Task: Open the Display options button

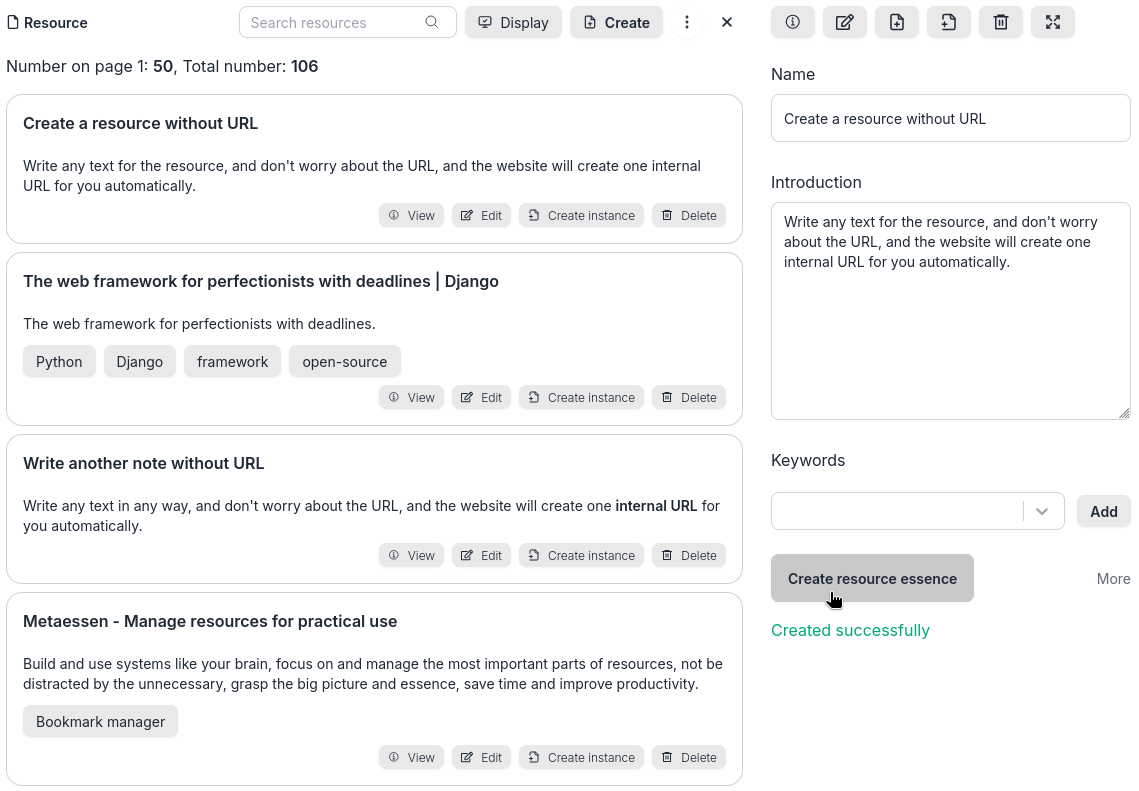Action: coord(513,22)
